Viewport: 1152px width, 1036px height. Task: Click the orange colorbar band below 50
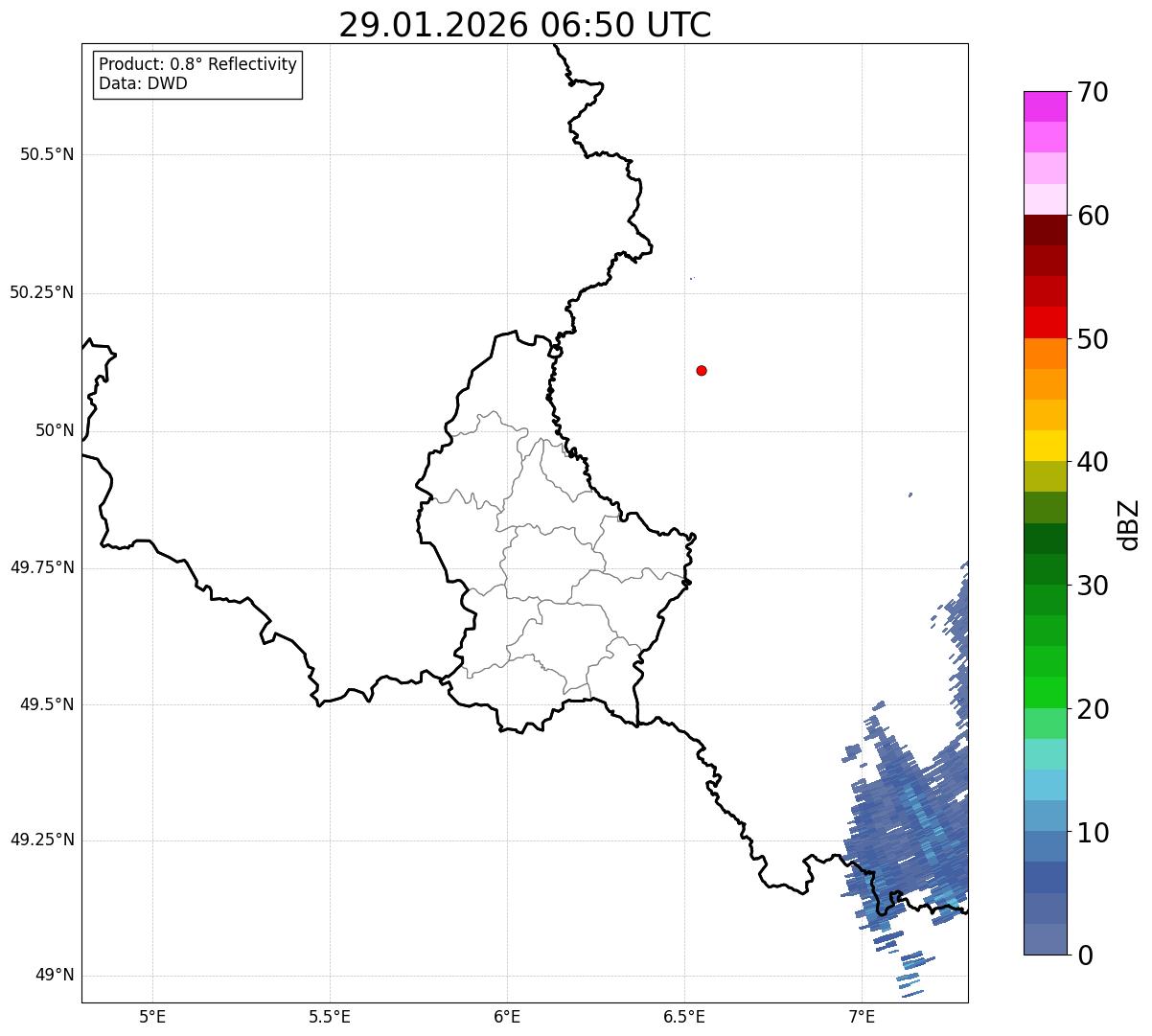point(1045,354)
